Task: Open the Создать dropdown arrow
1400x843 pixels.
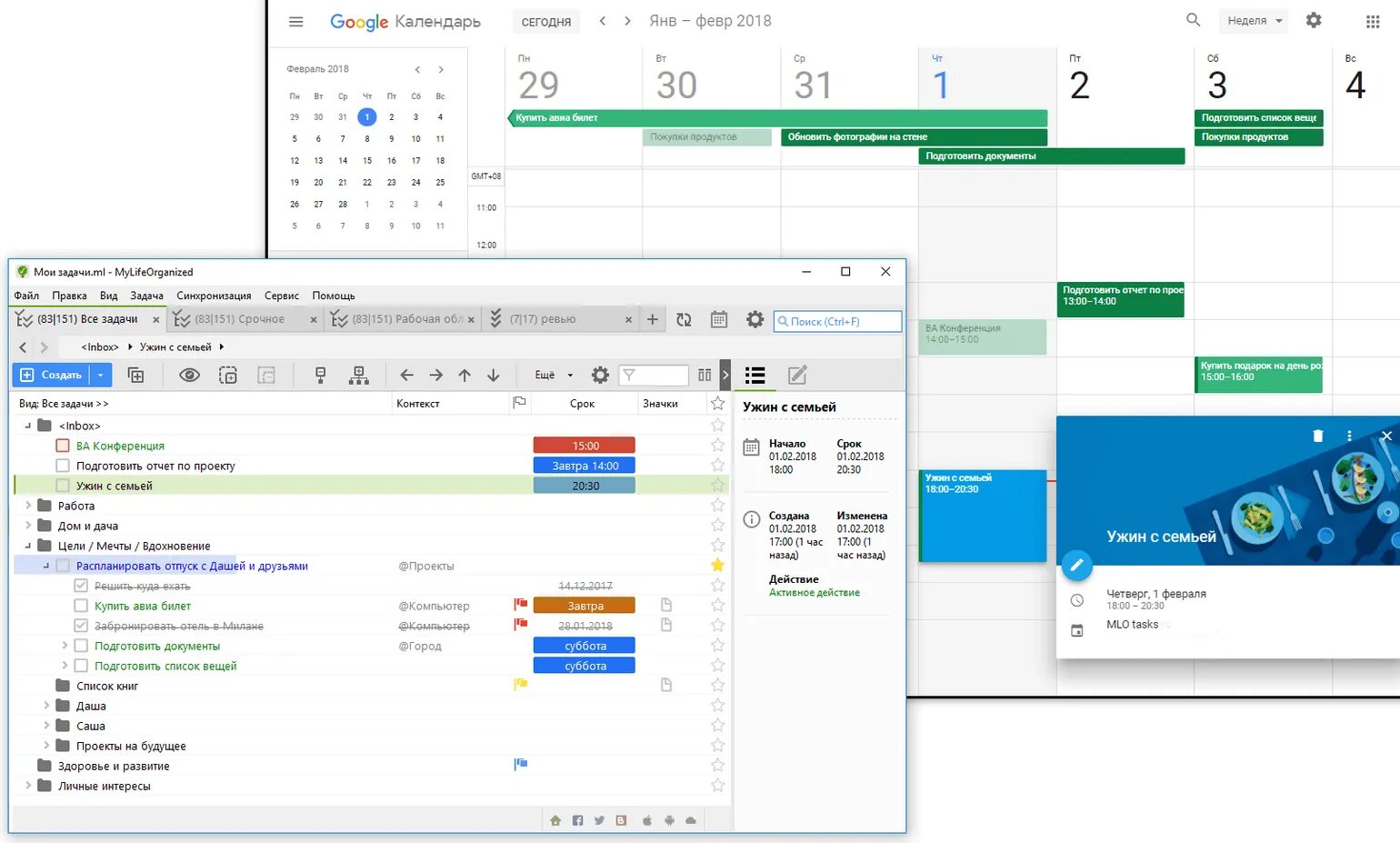Action: 101,375
